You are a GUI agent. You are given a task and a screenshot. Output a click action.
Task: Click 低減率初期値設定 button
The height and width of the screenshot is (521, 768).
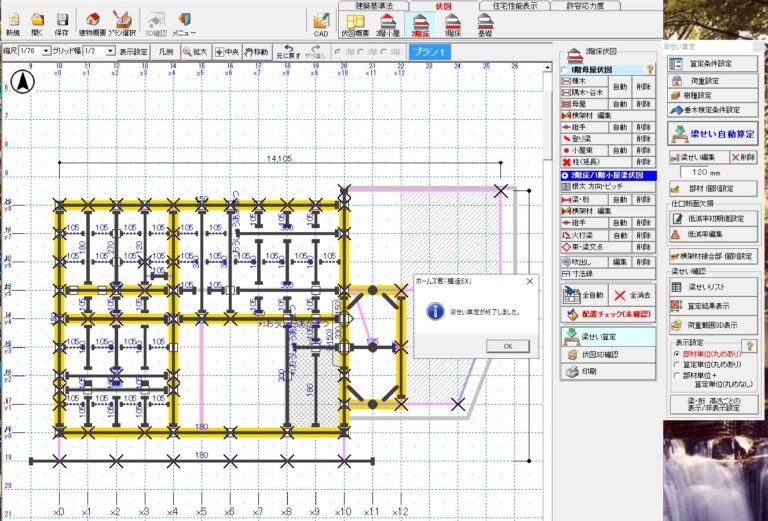[713, 218]
